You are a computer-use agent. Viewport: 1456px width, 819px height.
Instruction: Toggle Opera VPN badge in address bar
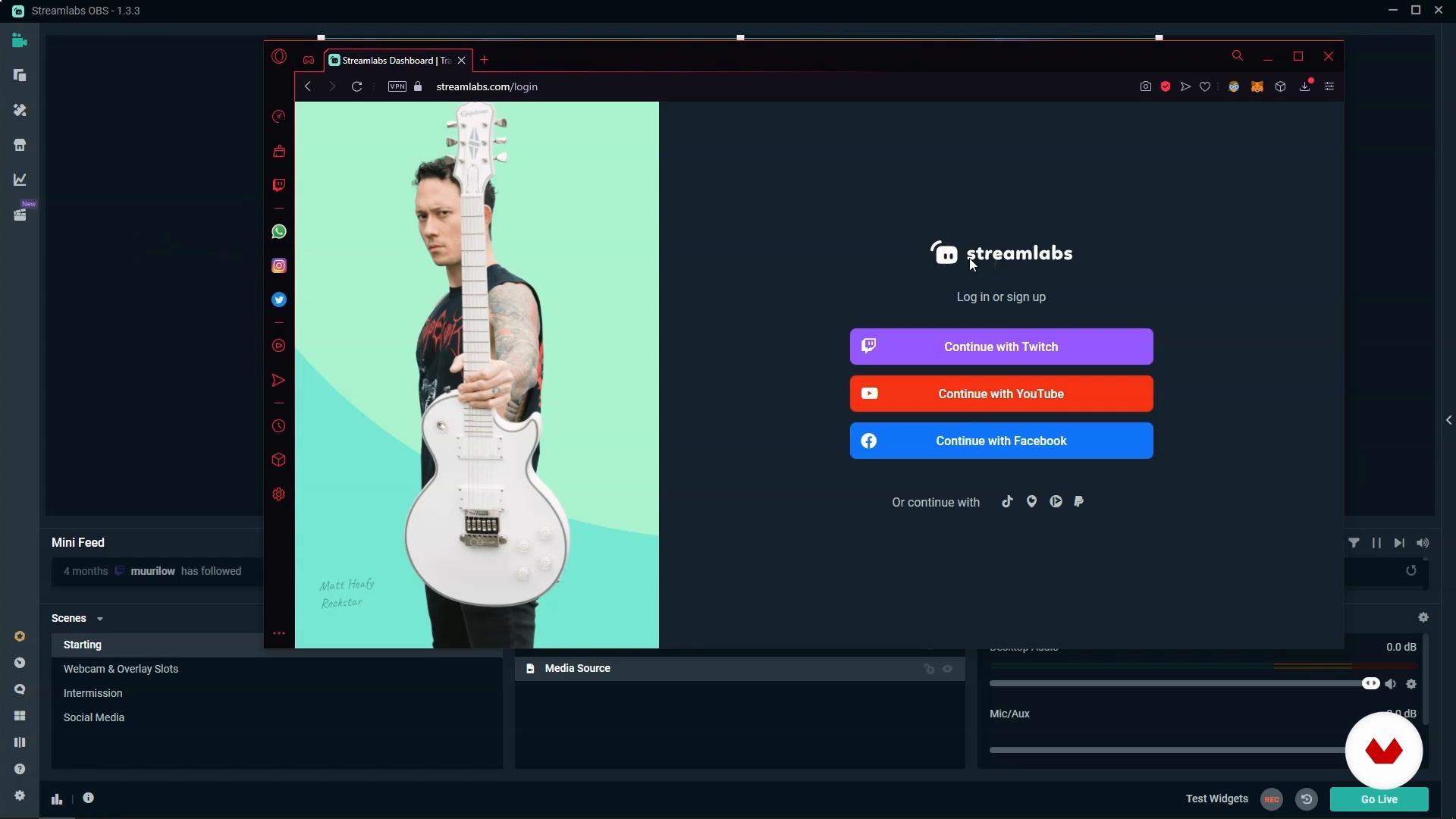tap(397, 86)
